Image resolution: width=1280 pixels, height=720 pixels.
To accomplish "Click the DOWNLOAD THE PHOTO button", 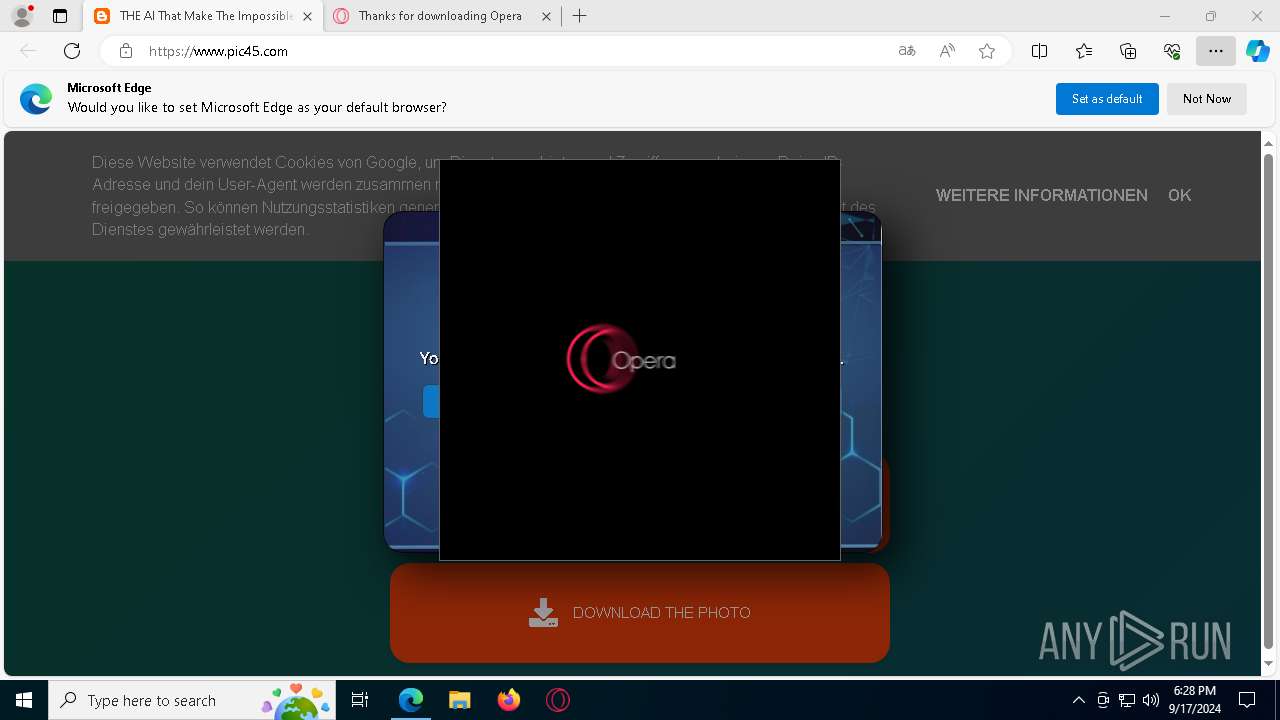I will [640, 613].
